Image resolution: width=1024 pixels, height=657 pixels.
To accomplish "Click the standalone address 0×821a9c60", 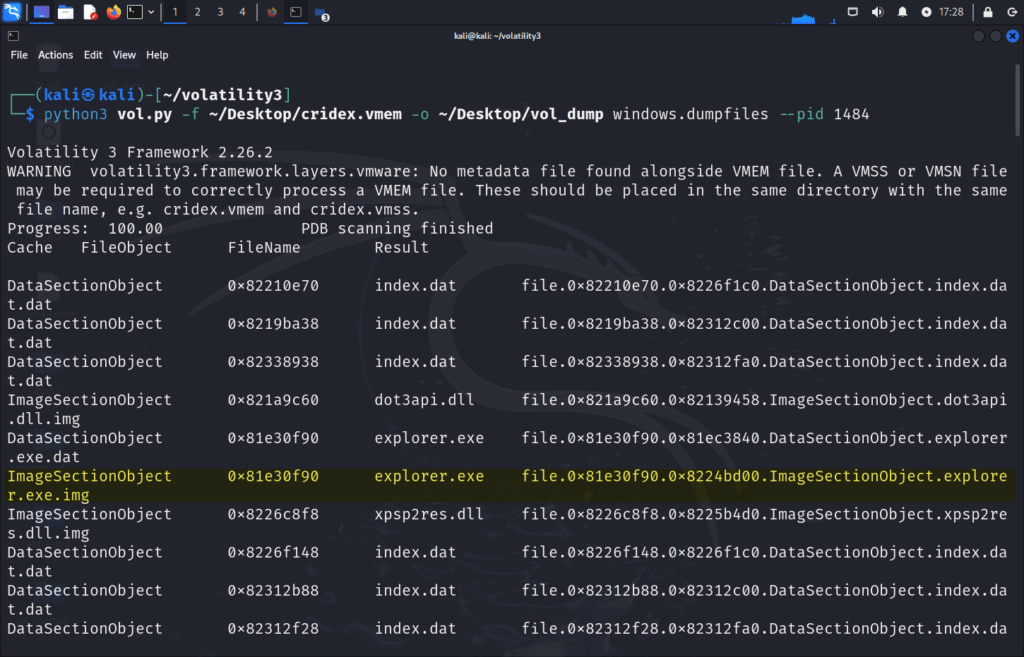I will 273,400.
